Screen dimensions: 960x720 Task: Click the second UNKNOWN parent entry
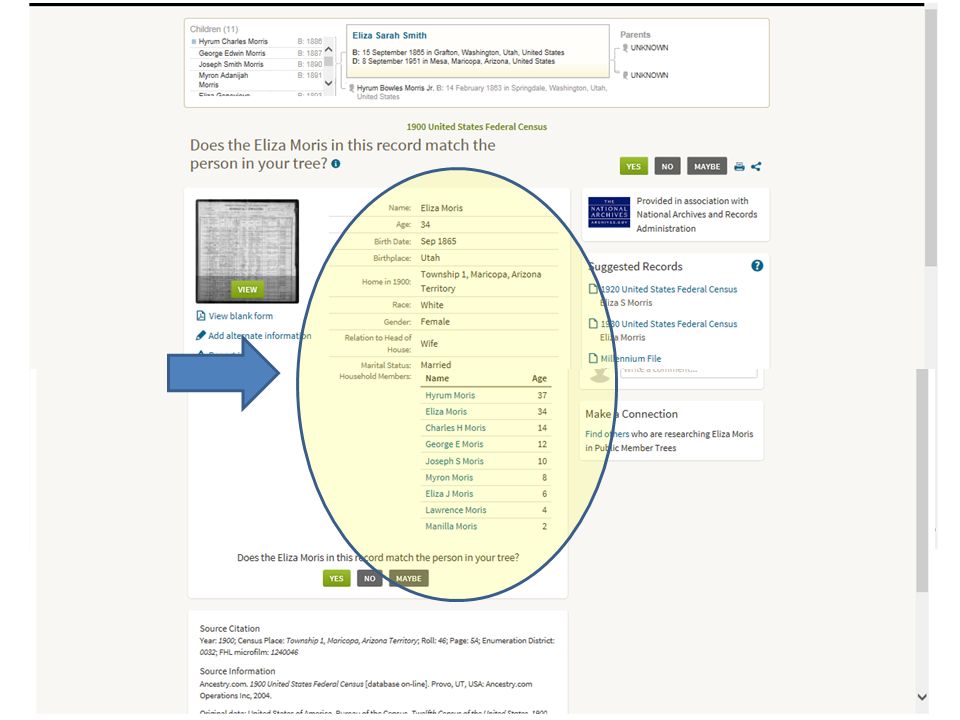tap(649, 75)
